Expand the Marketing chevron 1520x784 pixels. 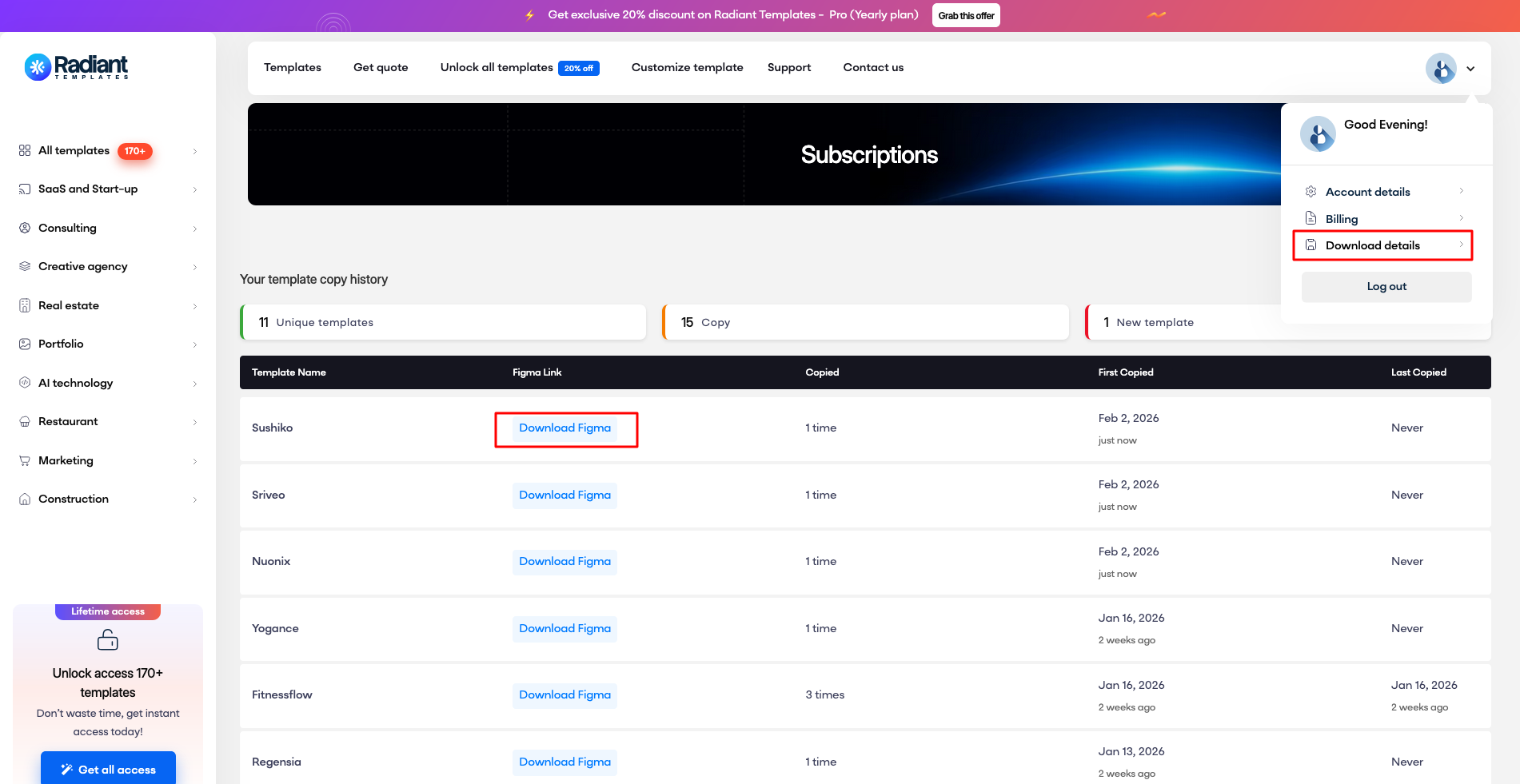click(x=194, y=461)
